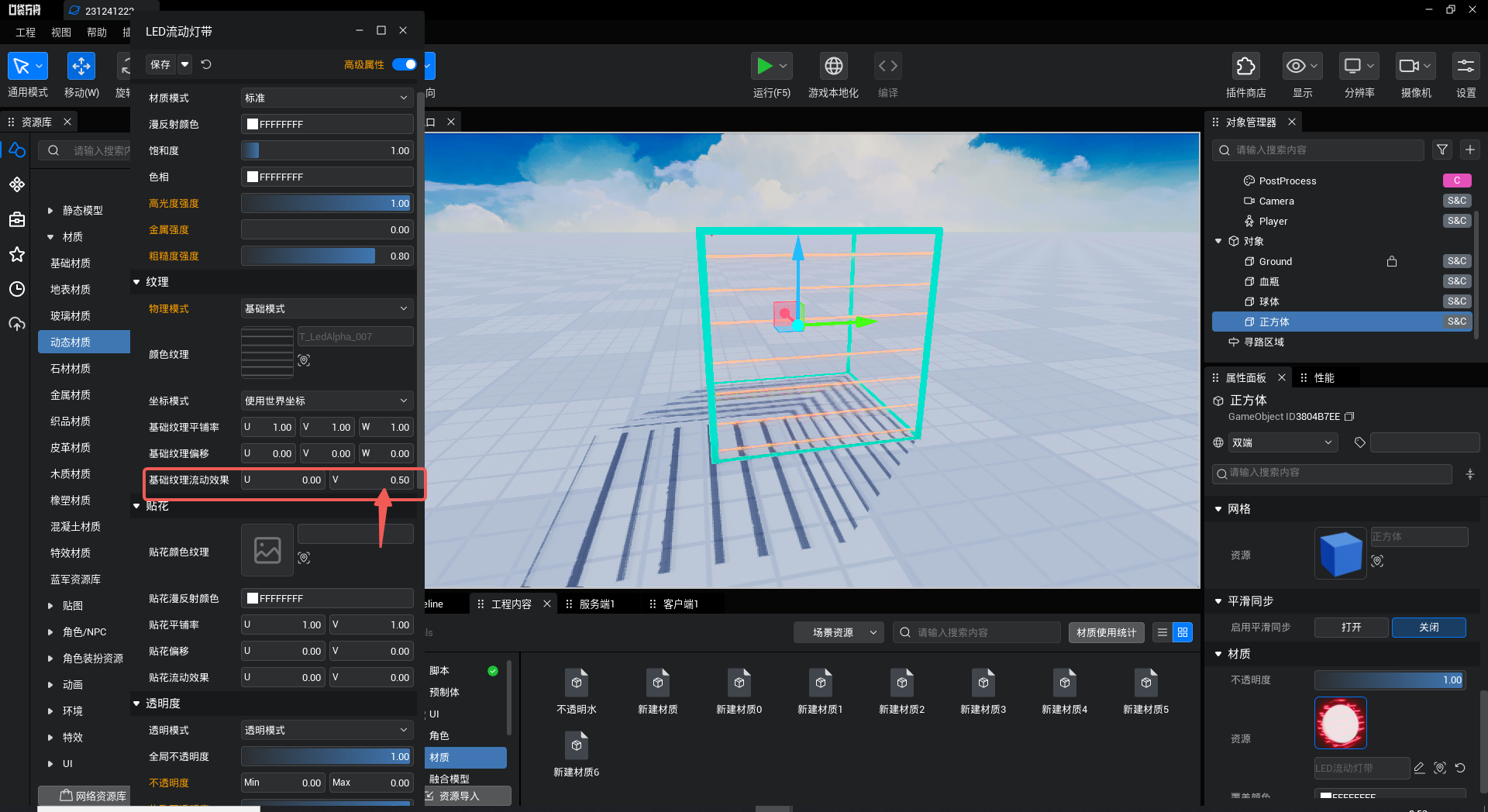Screen dimensions: 1488x812
Task: Select the Move (W) tool
Action: [81, 66]
